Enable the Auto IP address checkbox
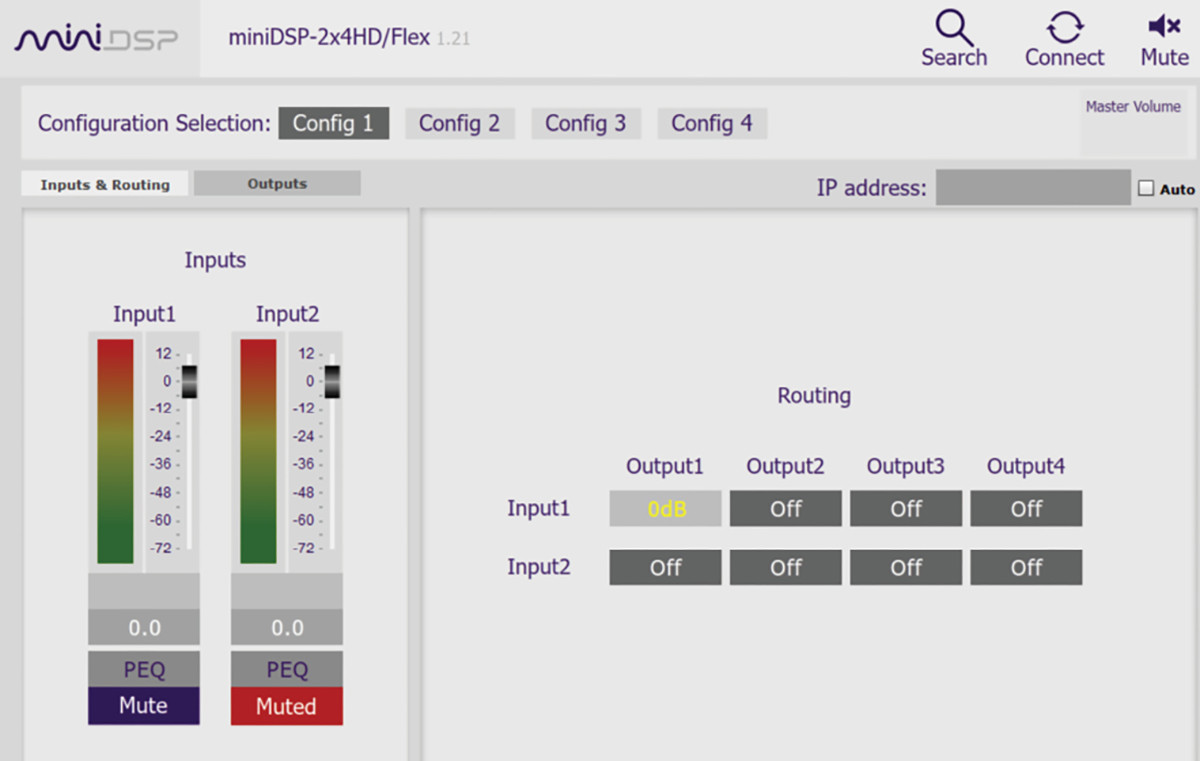Viewport: 1200px width, 761px height. (x=1146, y=188)
